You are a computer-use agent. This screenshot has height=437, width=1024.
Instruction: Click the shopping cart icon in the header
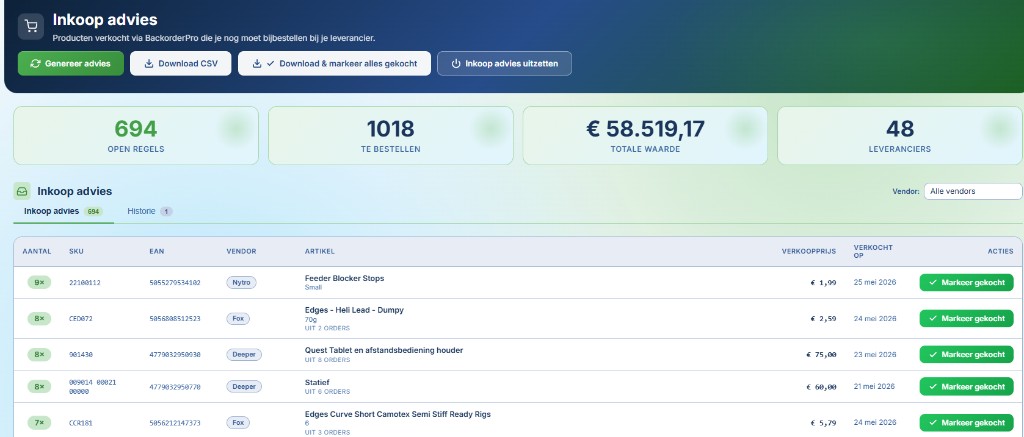pyautogui.click(x=31, y=26)
